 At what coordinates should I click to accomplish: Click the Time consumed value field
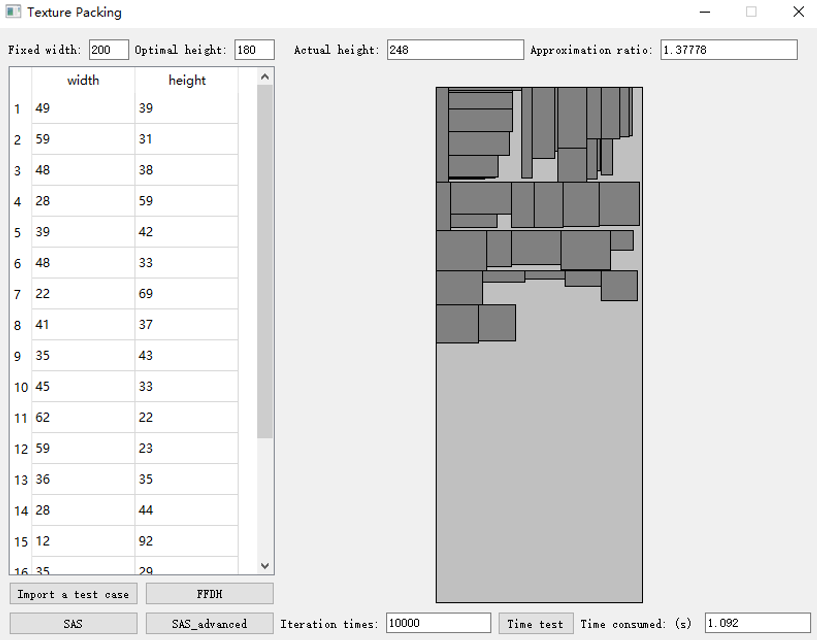[758, 623]
